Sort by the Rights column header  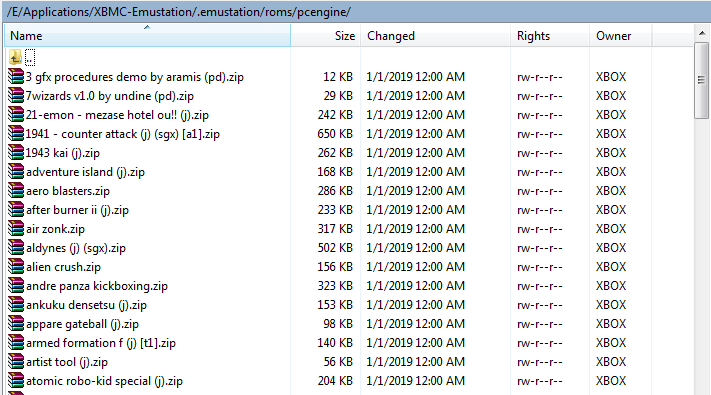[550, 35]
